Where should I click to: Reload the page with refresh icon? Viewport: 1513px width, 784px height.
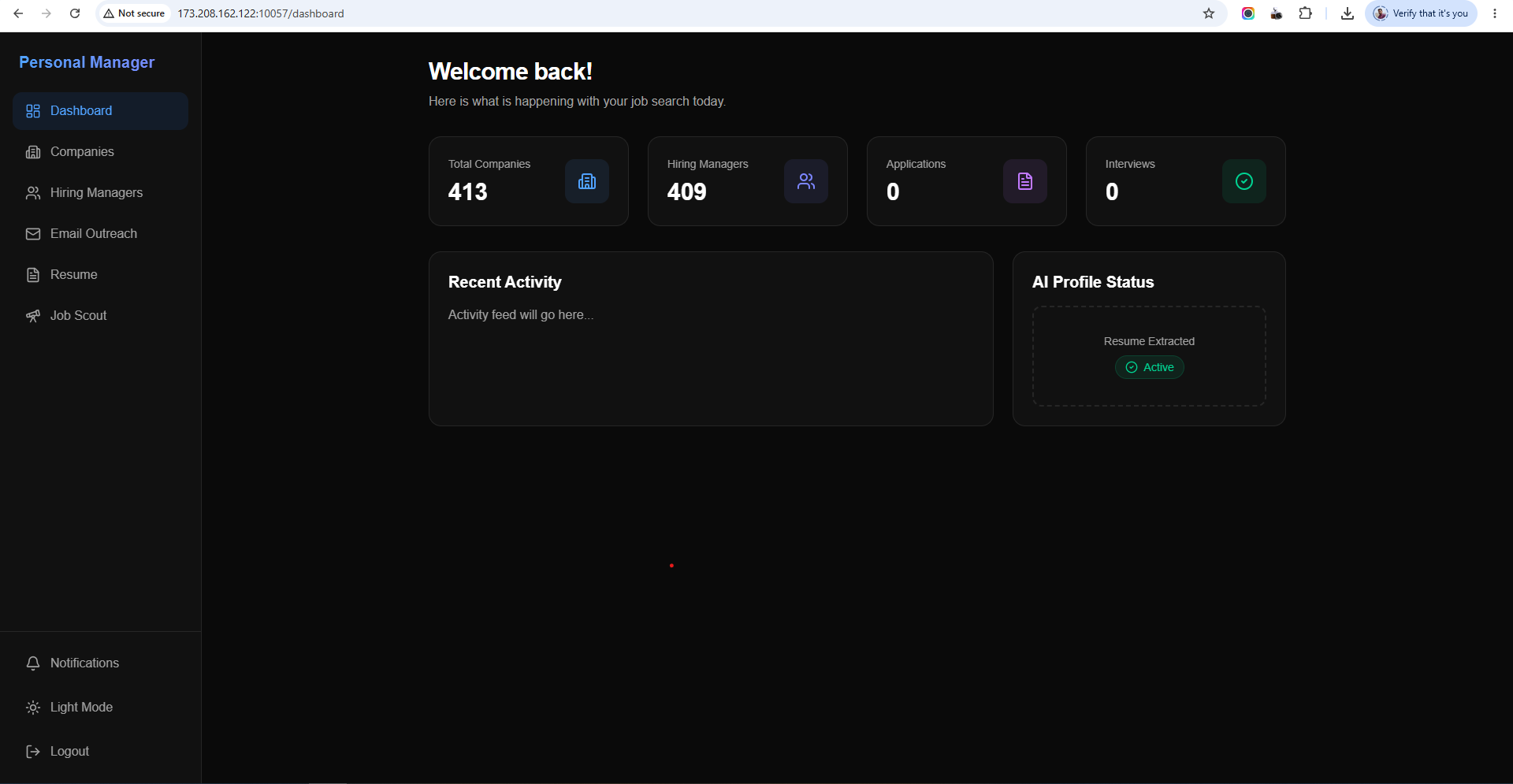tap(75, 13)
